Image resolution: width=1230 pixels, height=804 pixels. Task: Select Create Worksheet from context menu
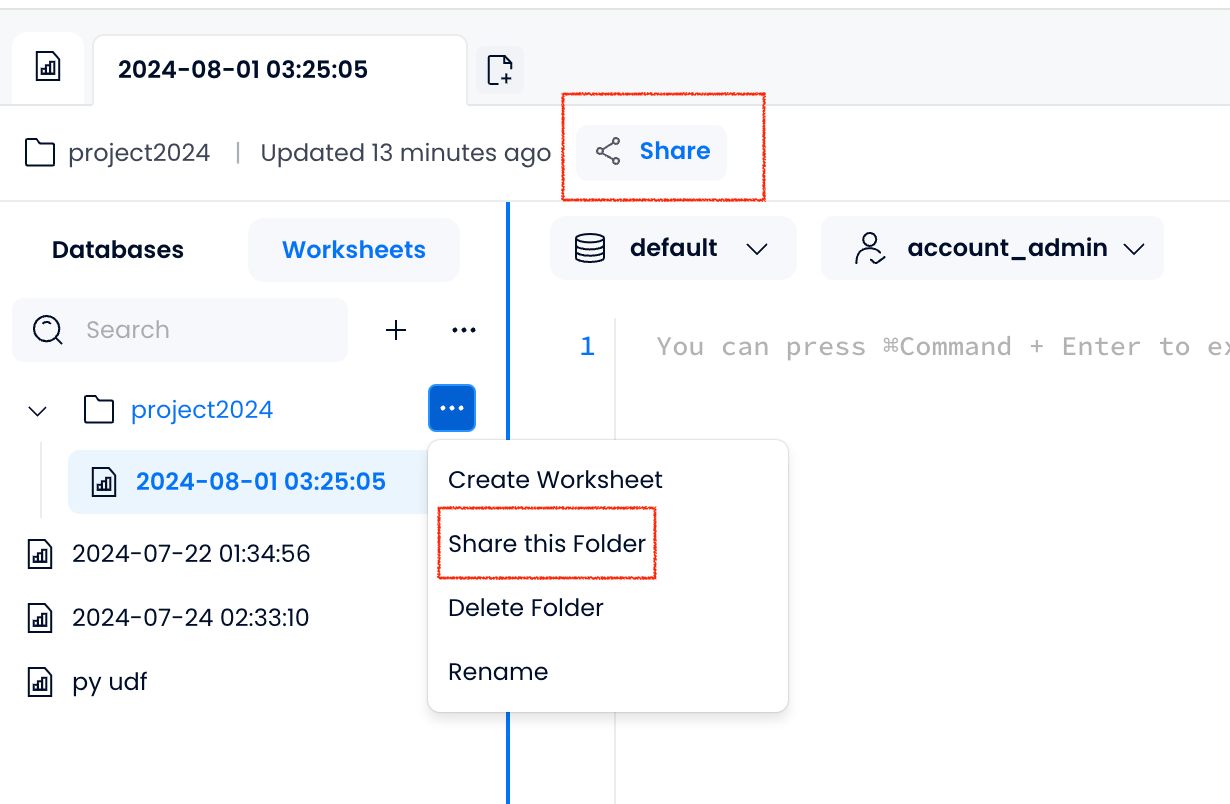[555, 480]
